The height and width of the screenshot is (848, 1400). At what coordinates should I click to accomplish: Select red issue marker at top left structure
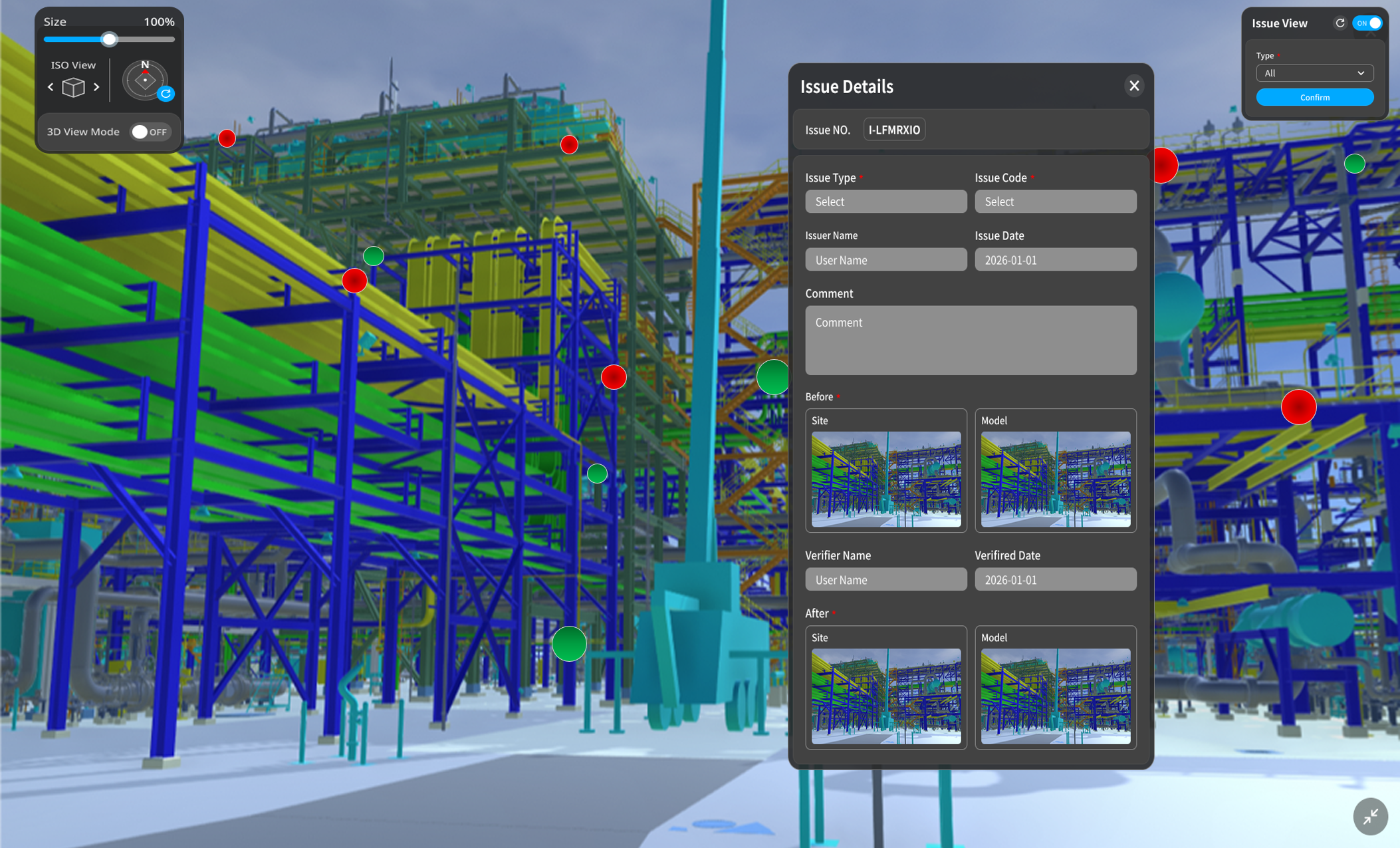(227, 138)
